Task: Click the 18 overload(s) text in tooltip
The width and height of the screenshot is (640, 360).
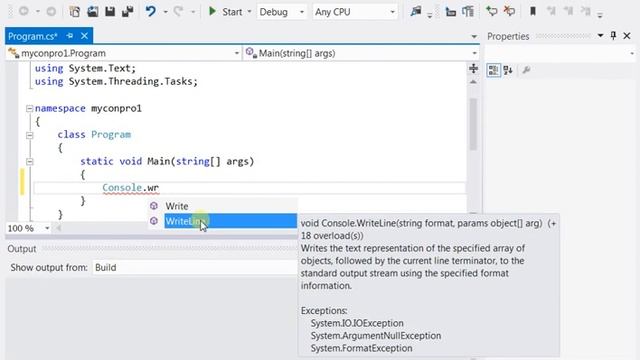Action: [x=332, y=236]
